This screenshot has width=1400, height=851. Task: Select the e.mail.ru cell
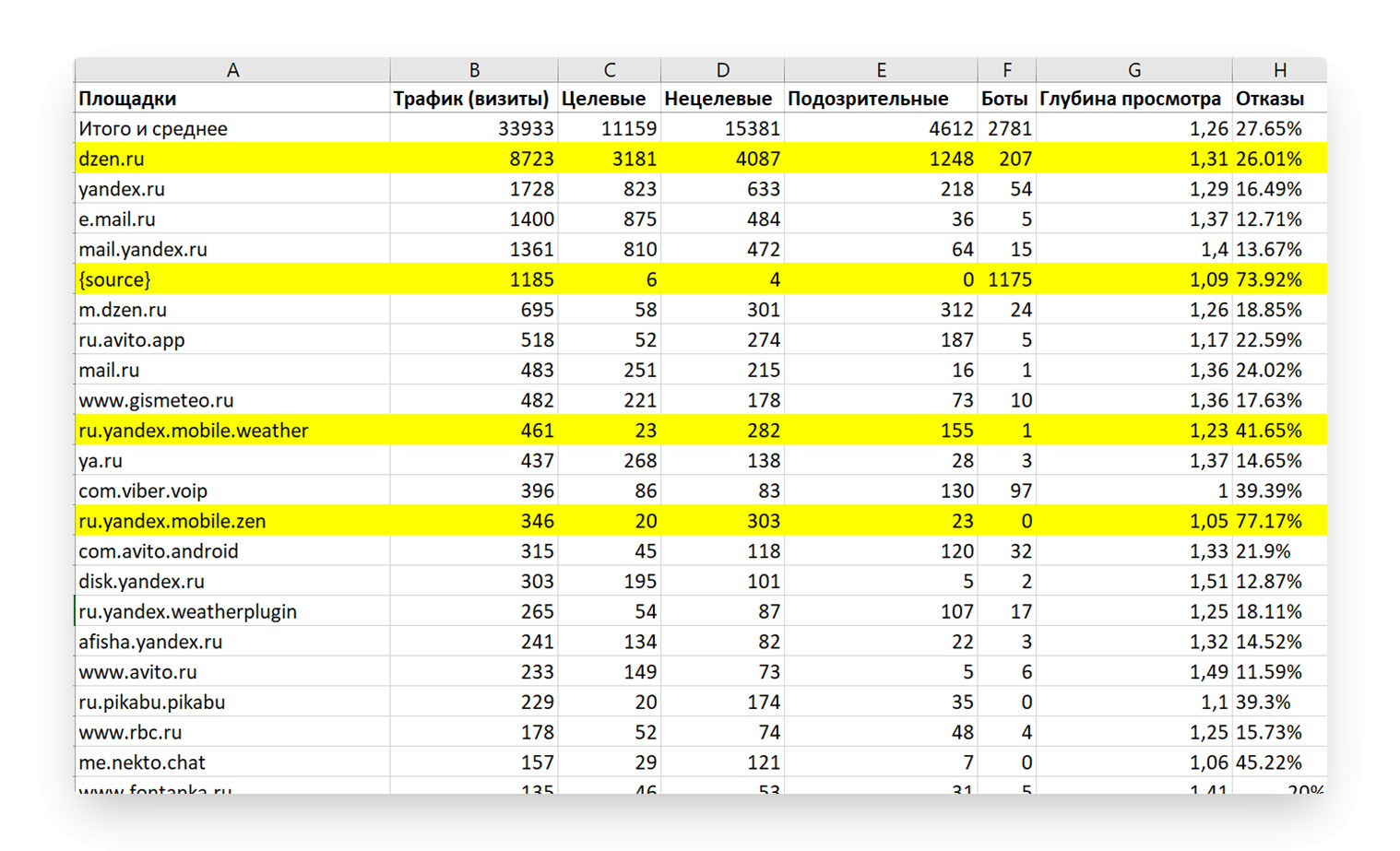[232, 219]
